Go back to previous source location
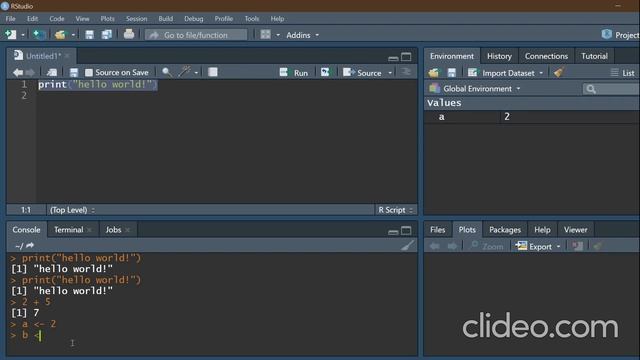 18,73
